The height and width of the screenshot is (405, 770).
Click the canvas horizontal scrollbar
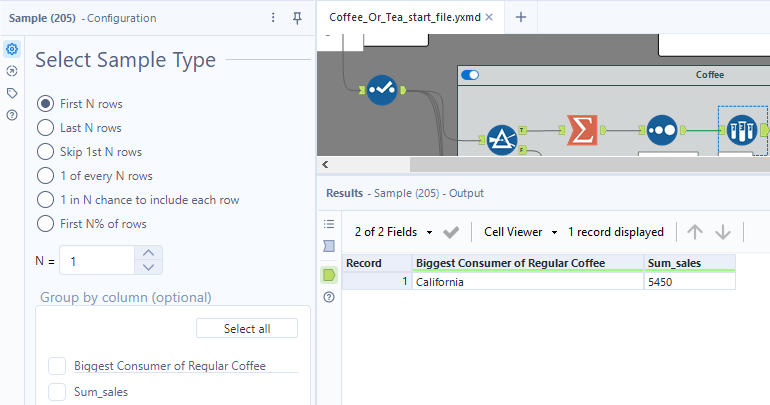[x=590, y=165]
